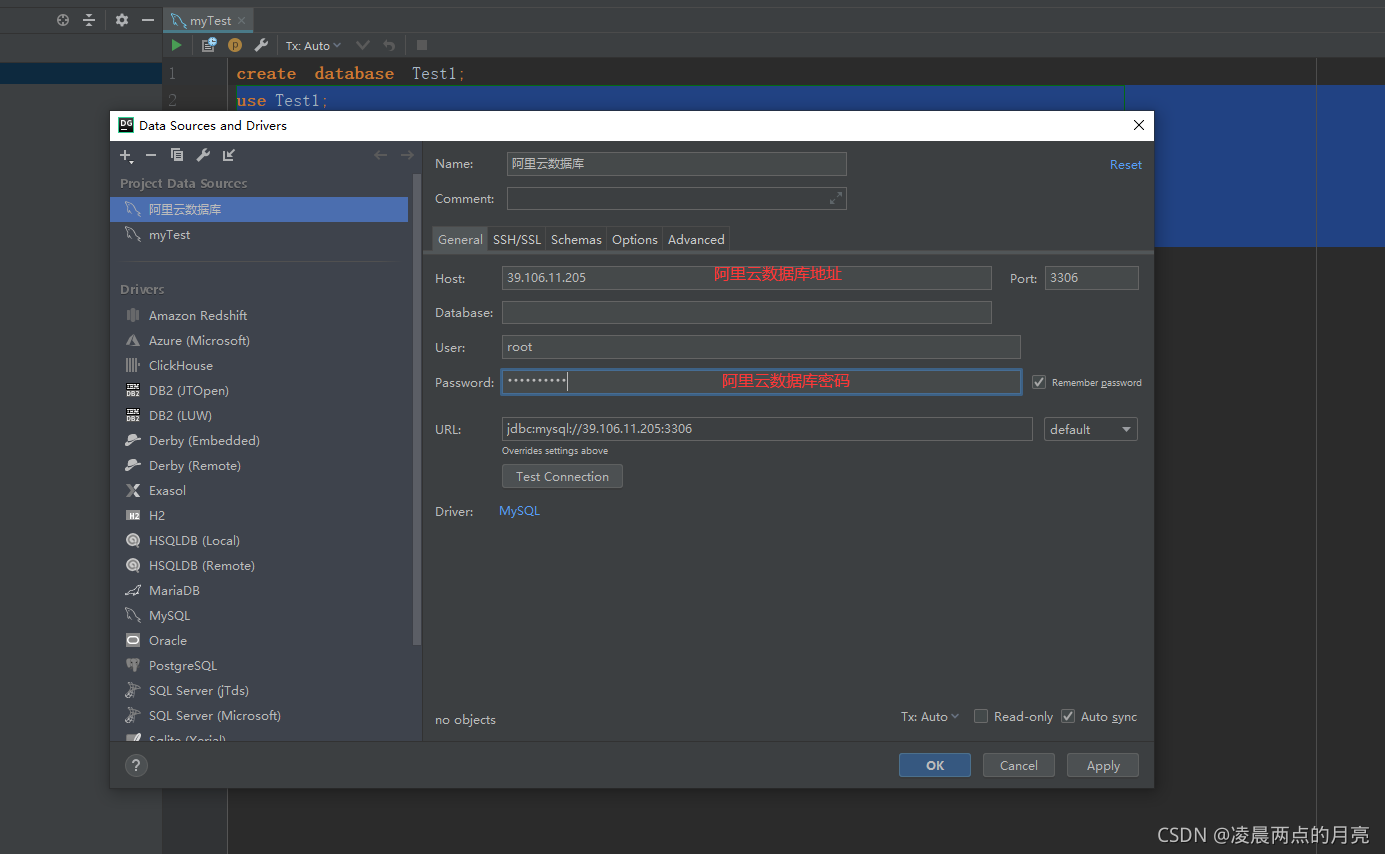Expand the Tx: Auto dropdown in the dialog
The image size is (1385, 854).
click(x=929, y=716)
